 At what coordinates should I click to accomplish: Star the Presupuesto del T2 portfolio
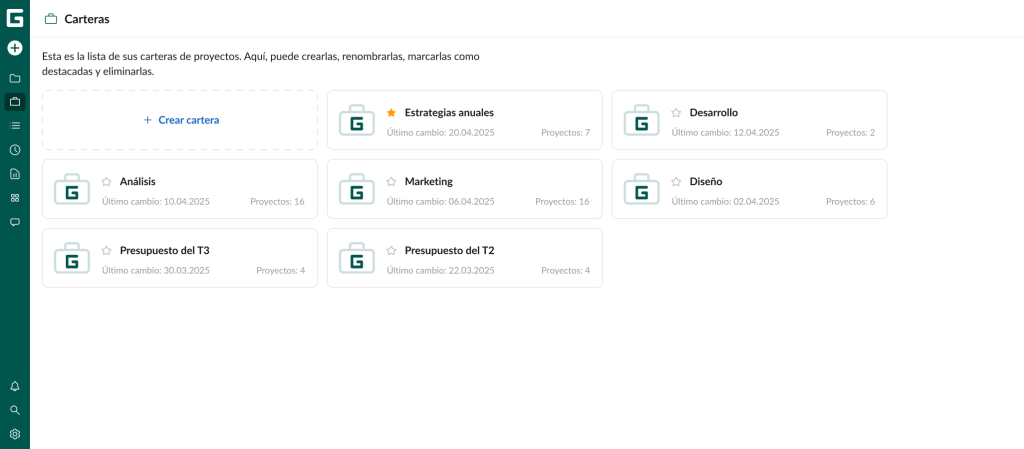point(391,250)
